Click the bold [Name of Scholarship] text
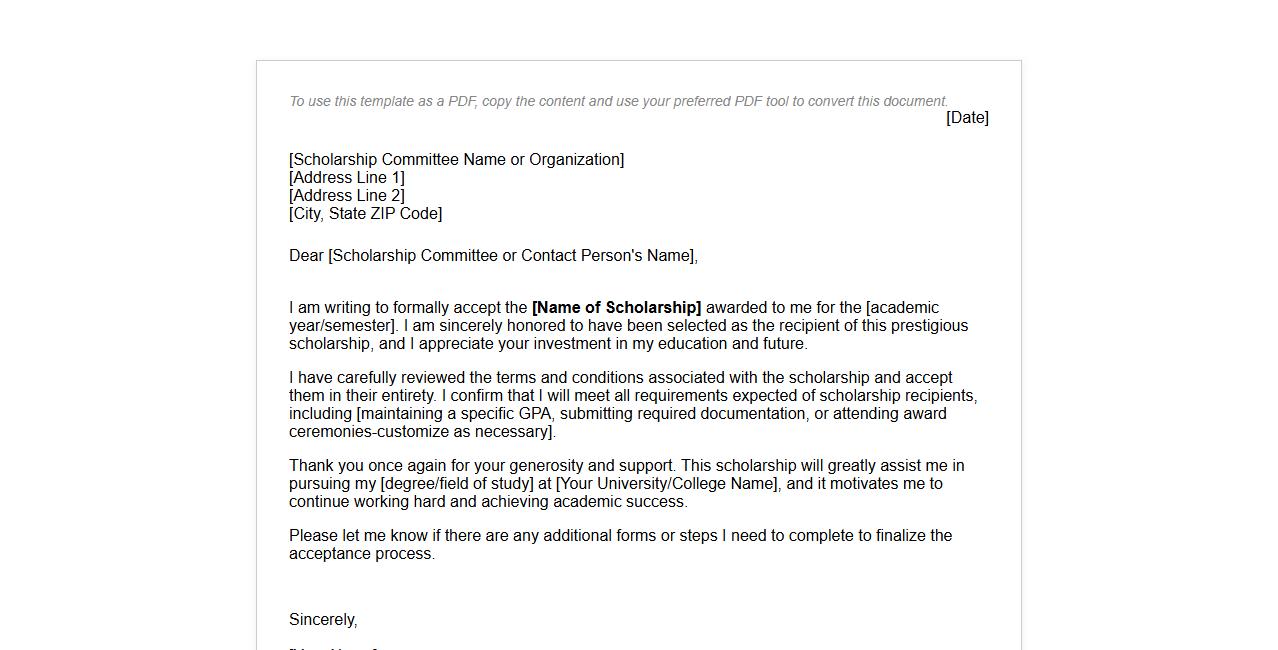 pos(616,308)
